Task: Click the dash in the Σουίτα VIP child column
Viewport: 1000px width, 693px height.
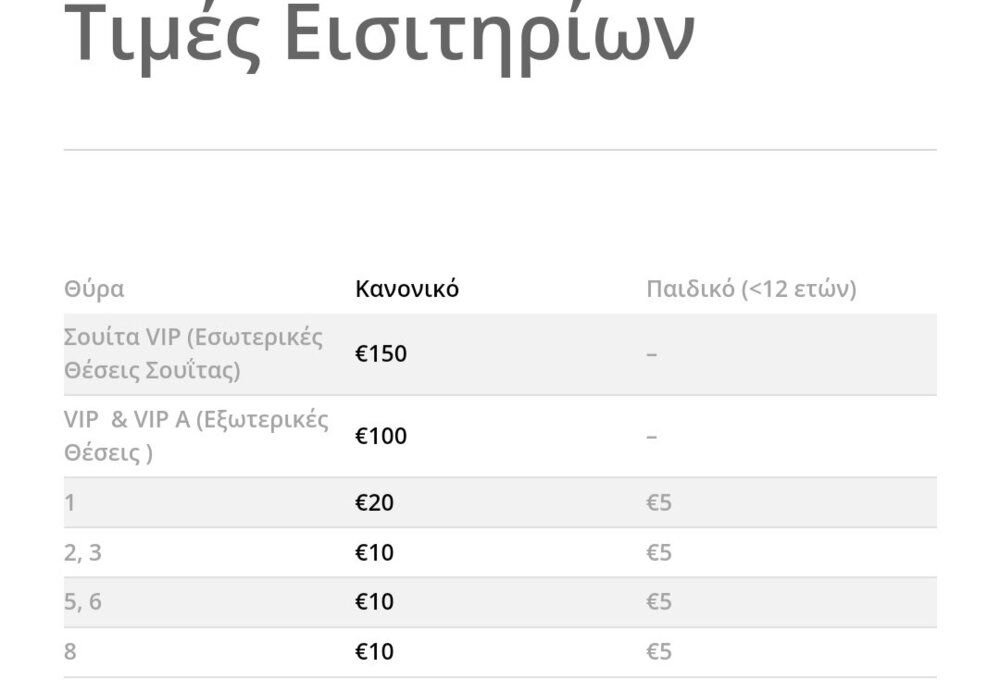Action: pos(651,354)
